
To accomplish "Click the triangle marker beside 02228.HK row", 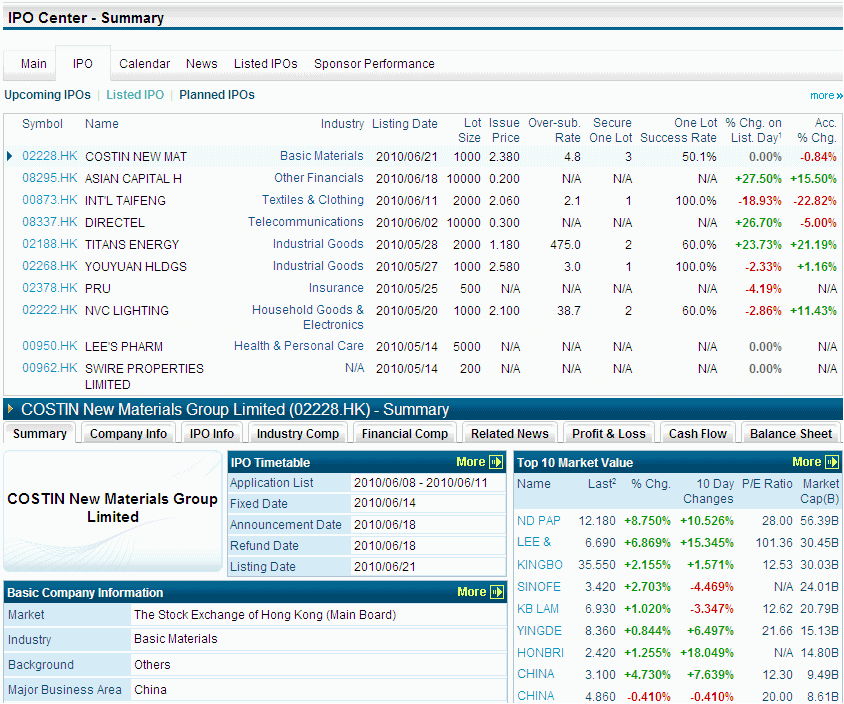I will [9, 156].
